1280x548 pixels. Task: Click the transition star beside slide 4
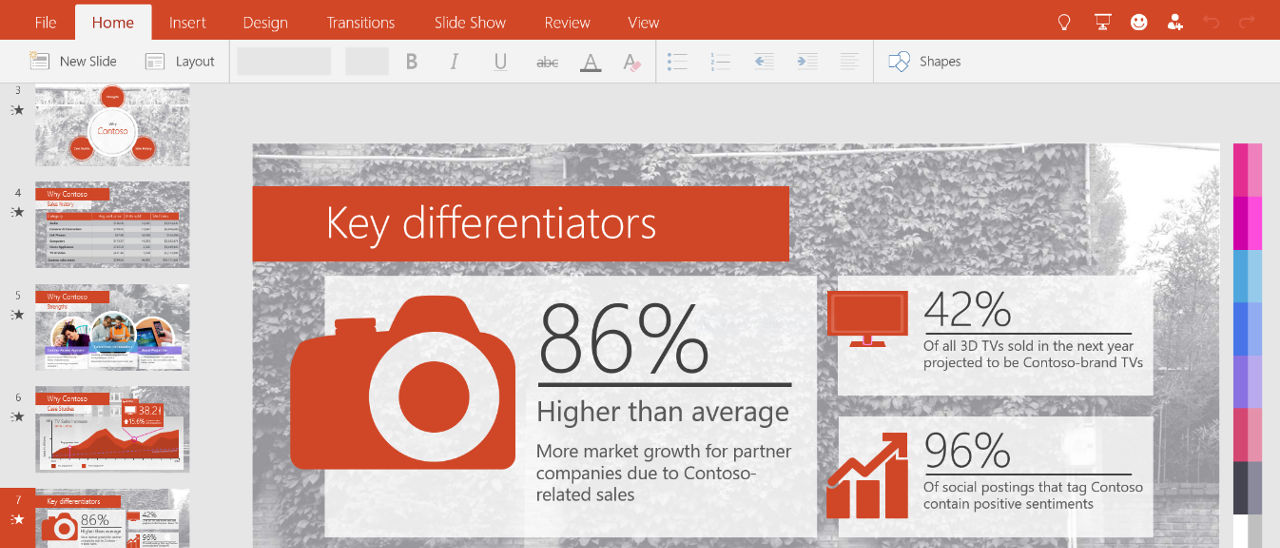[17, 212]
